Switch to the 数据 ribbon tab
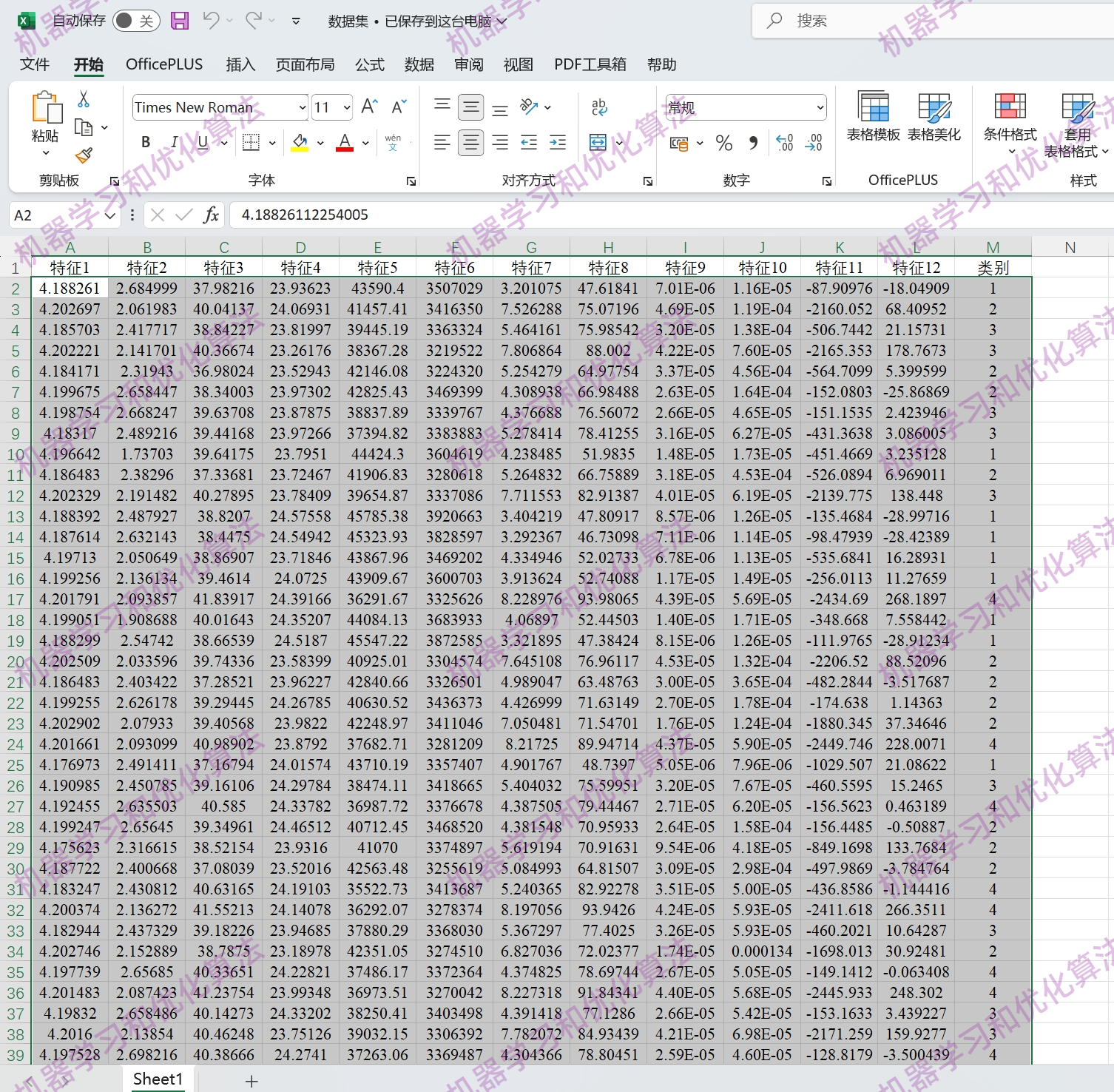Screen dimensions: 1114x1092 419,64
